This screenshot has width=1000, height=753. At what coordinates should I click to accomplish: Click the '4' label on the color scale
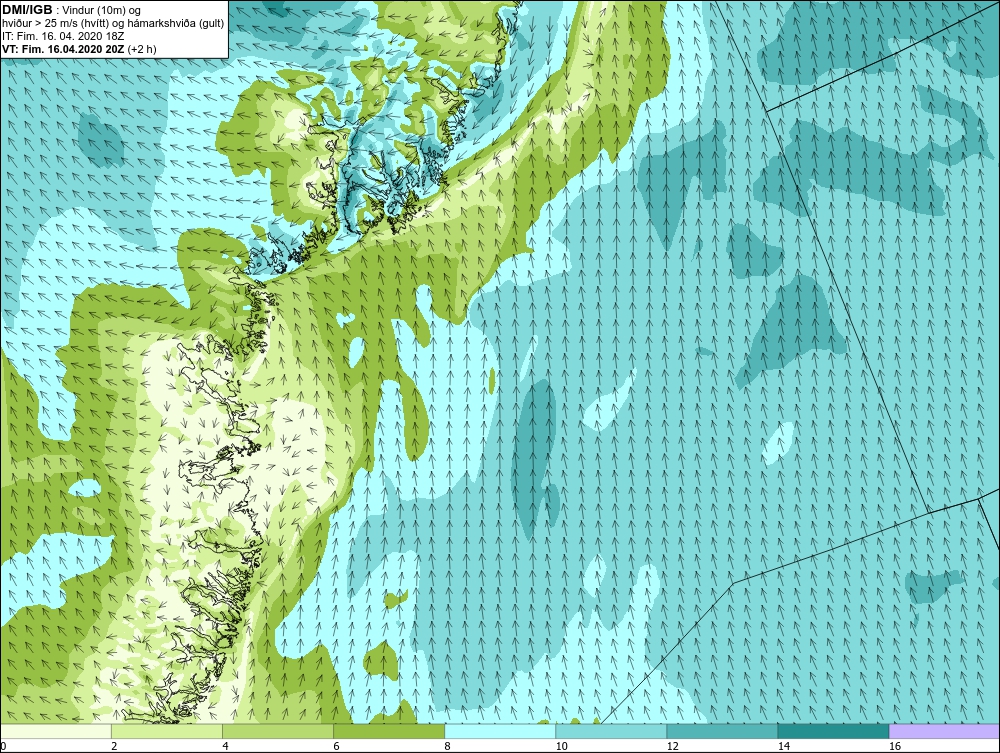click(225, 746)
